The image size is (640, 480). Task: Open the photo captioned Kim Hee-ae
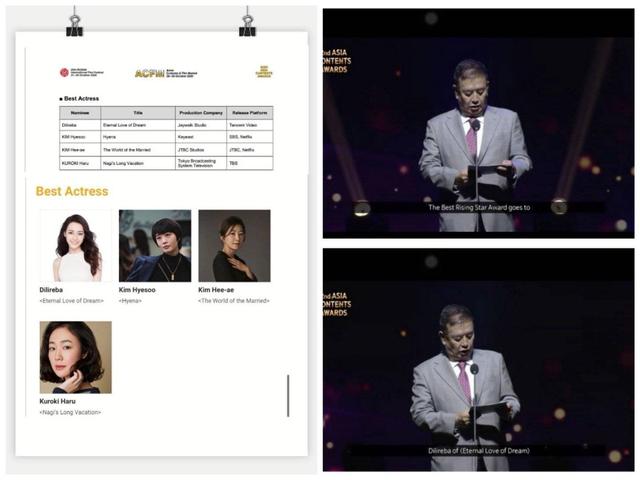pos(234,246)
